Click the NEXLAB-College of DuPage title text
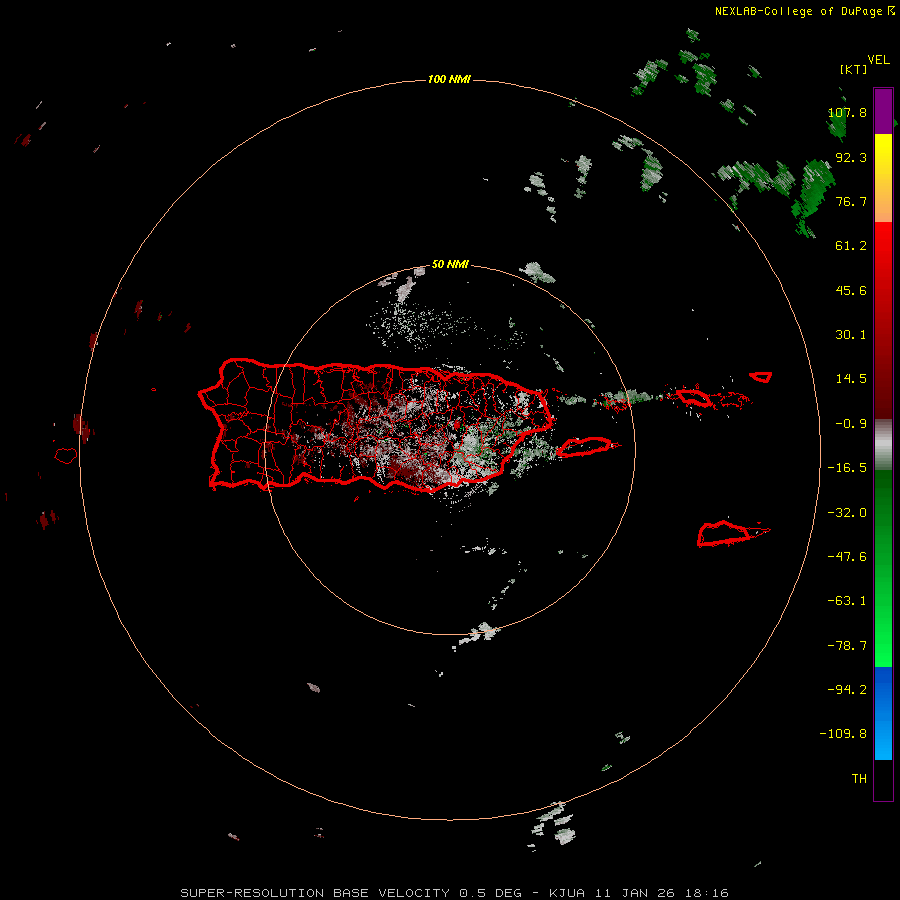Viewport: 900px width, 900px height. pyautogui.click(x=798, y=11)
